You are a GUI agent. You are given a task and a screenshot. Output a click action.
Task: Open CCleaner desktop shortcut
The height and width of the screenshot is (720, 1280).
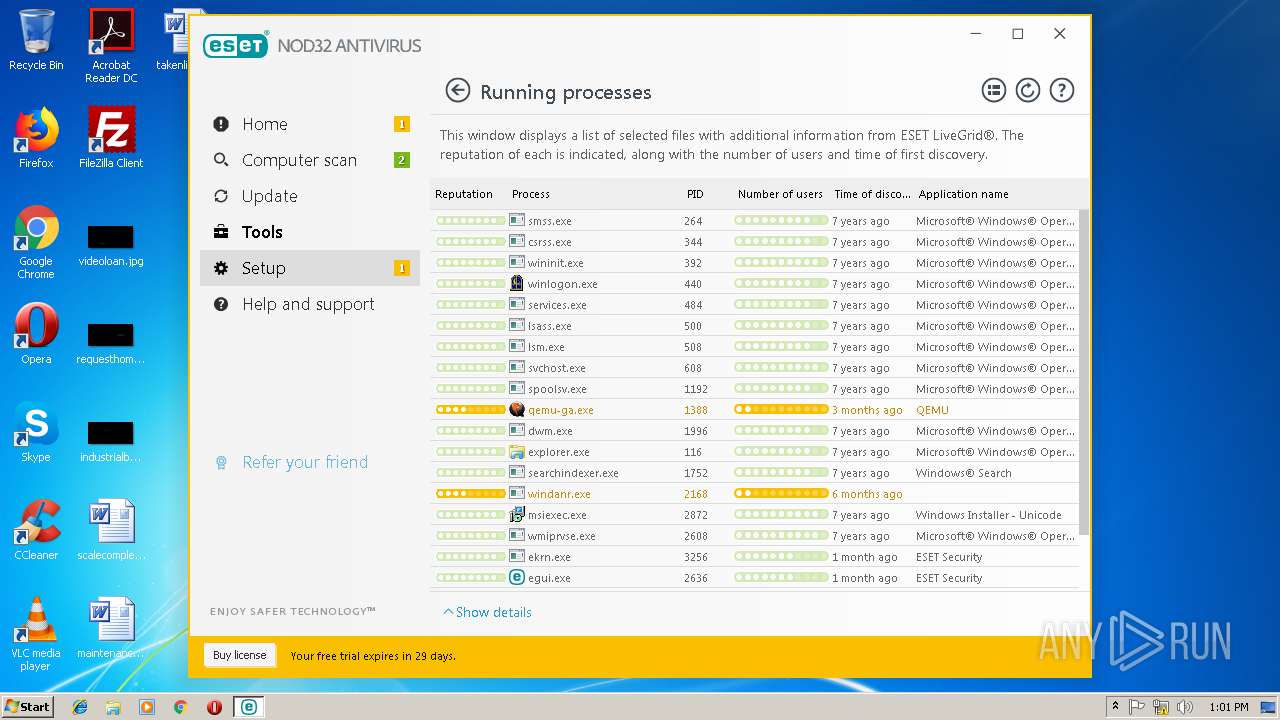coord(36,530)
